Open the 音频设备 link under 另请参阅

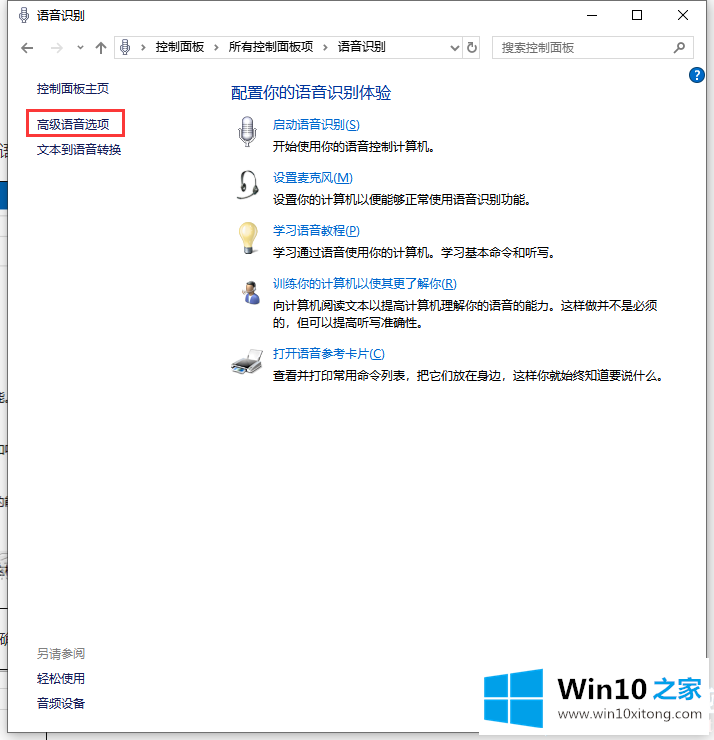tap(61, 703)
